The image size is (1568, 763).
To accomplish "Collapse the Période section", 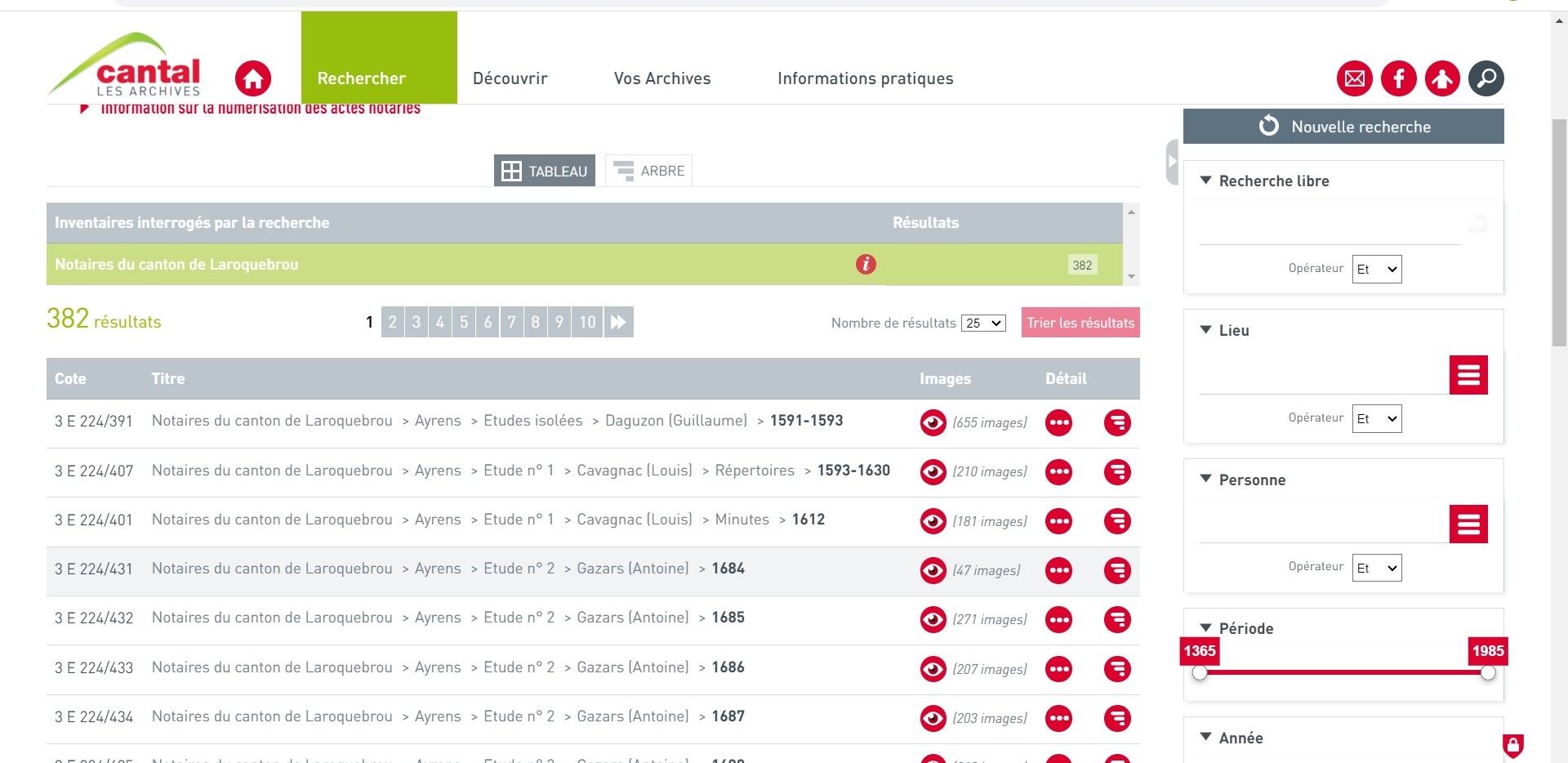I will point(1205,628).
